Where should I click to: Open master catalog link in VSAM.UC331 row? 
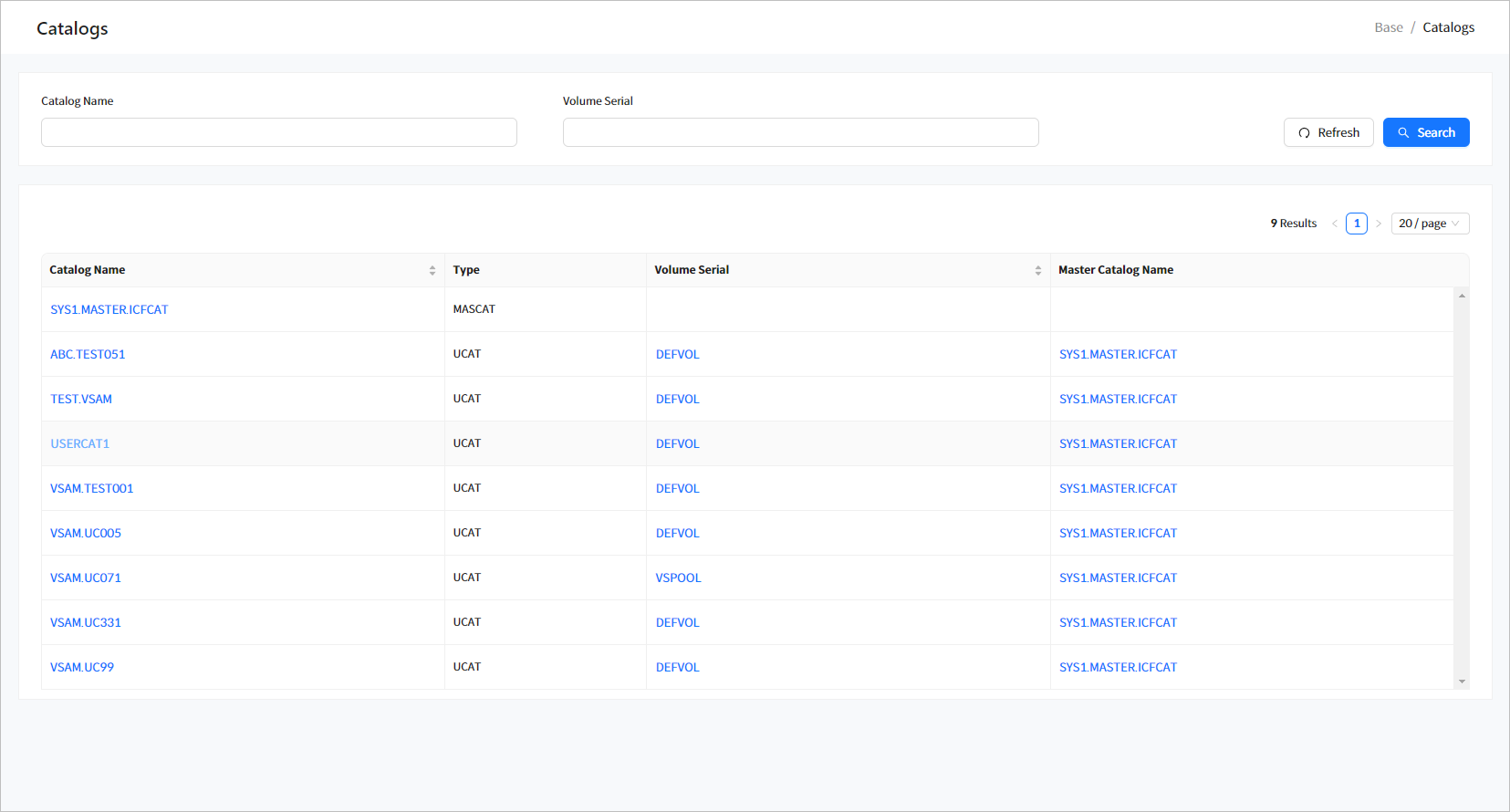1118,622
